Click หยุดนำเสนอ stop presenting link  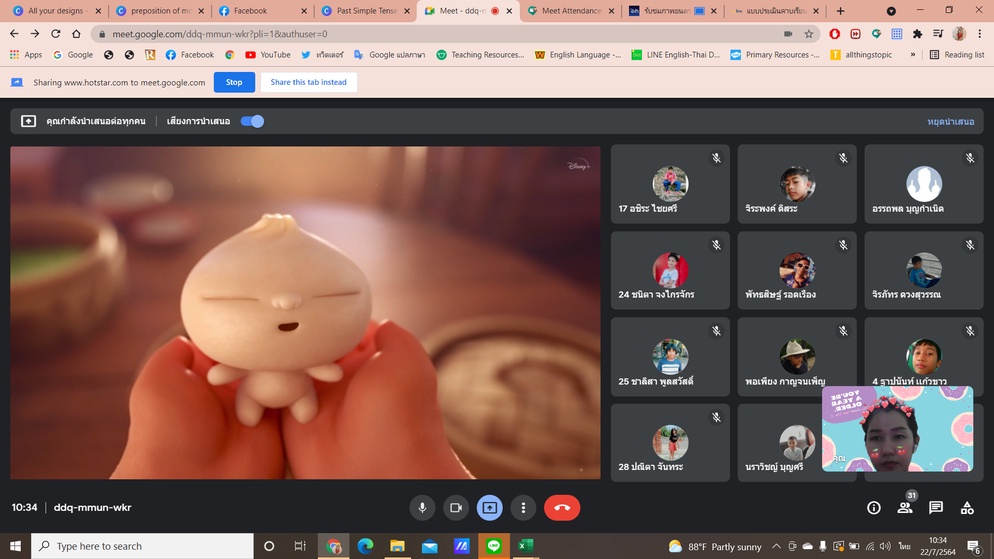click(x=950, y=122)
